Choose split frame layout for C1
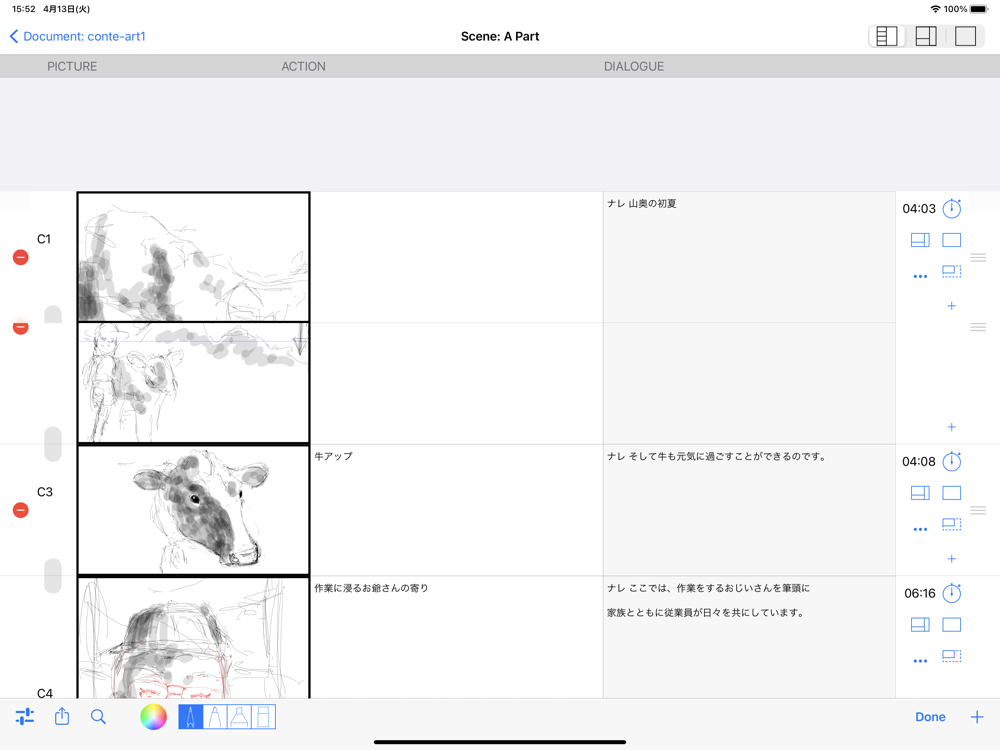 click(920, 240)
